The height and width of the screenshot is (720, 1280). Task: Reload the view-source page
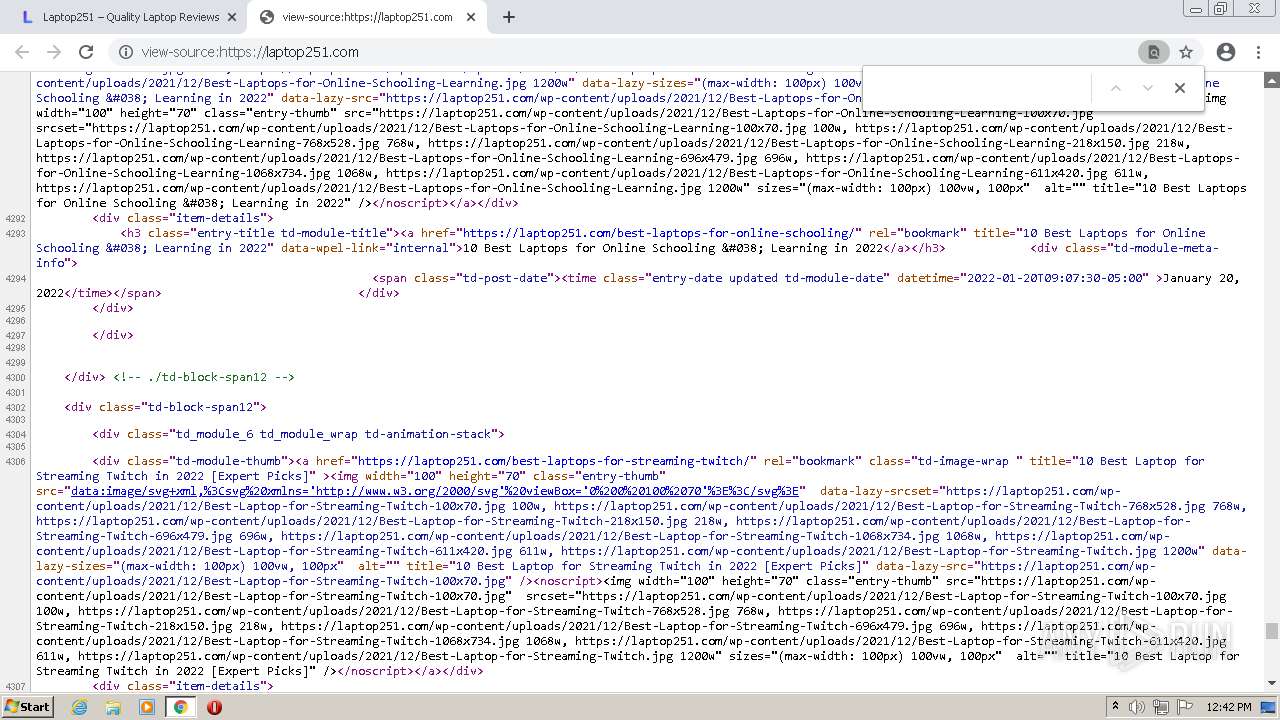tap(86, 52)
